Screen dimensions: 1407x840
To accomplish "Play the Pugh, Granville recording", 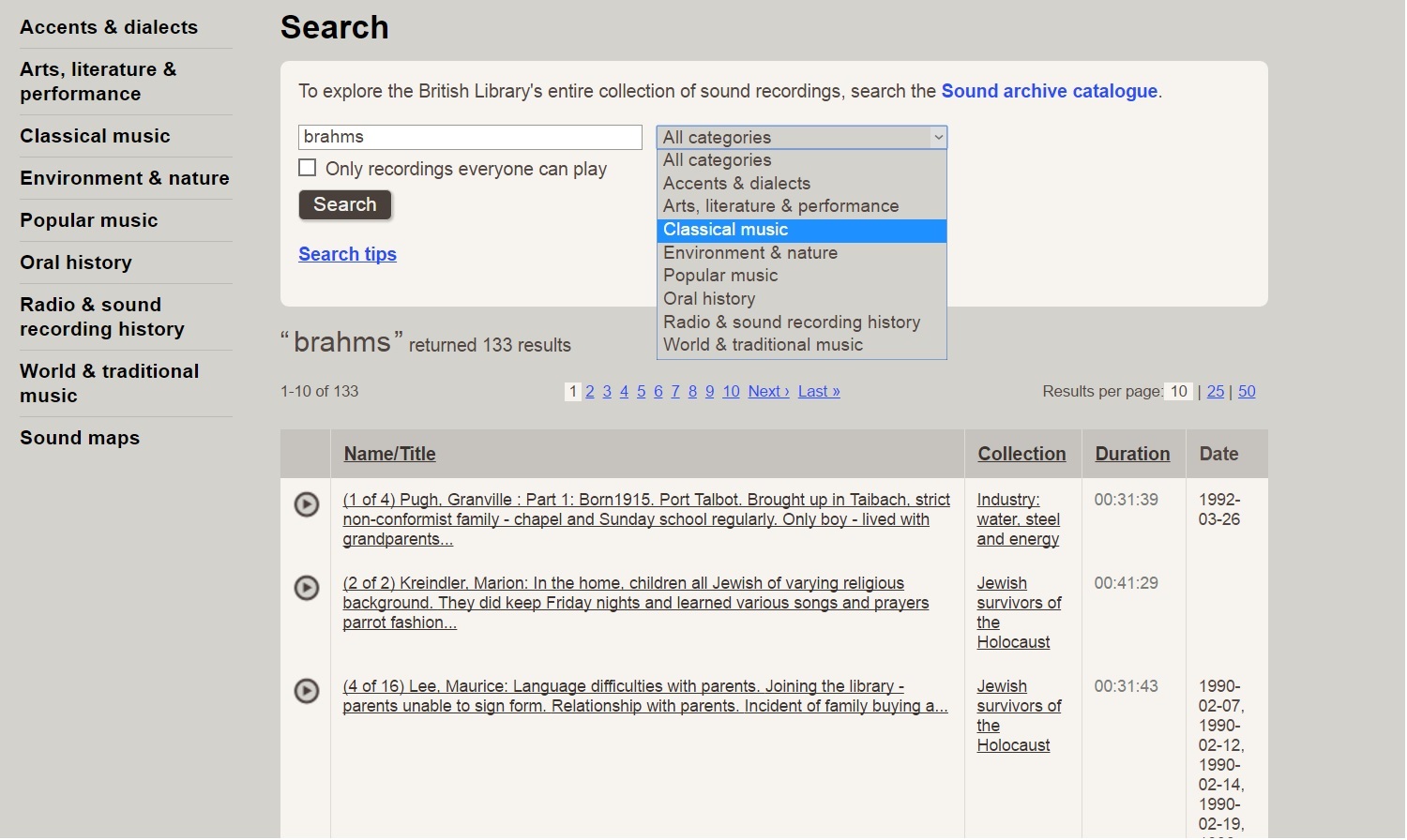I will pos(307,504).
